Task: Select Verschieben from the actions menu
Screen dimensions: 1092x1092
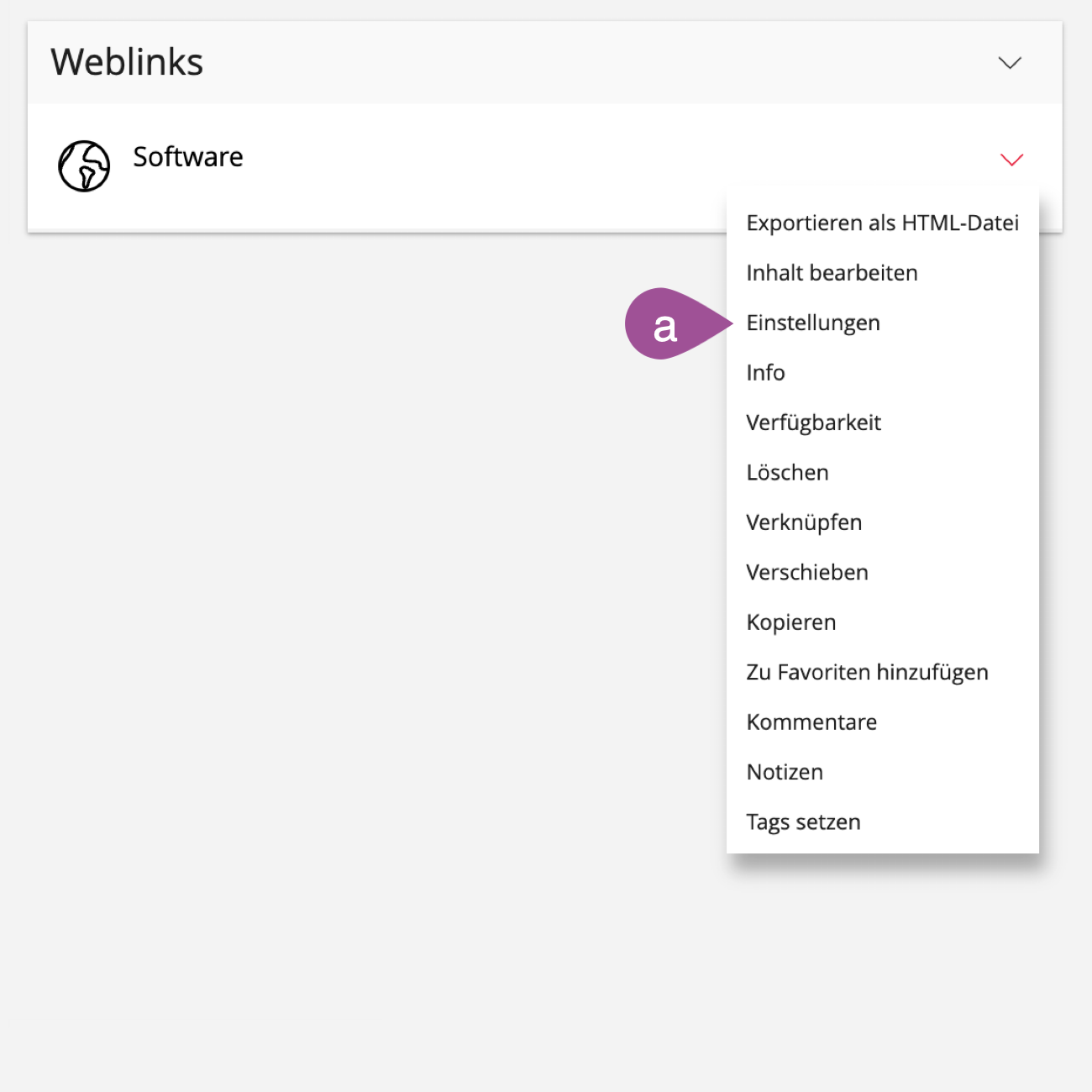Action: click(x=807, y=573)
